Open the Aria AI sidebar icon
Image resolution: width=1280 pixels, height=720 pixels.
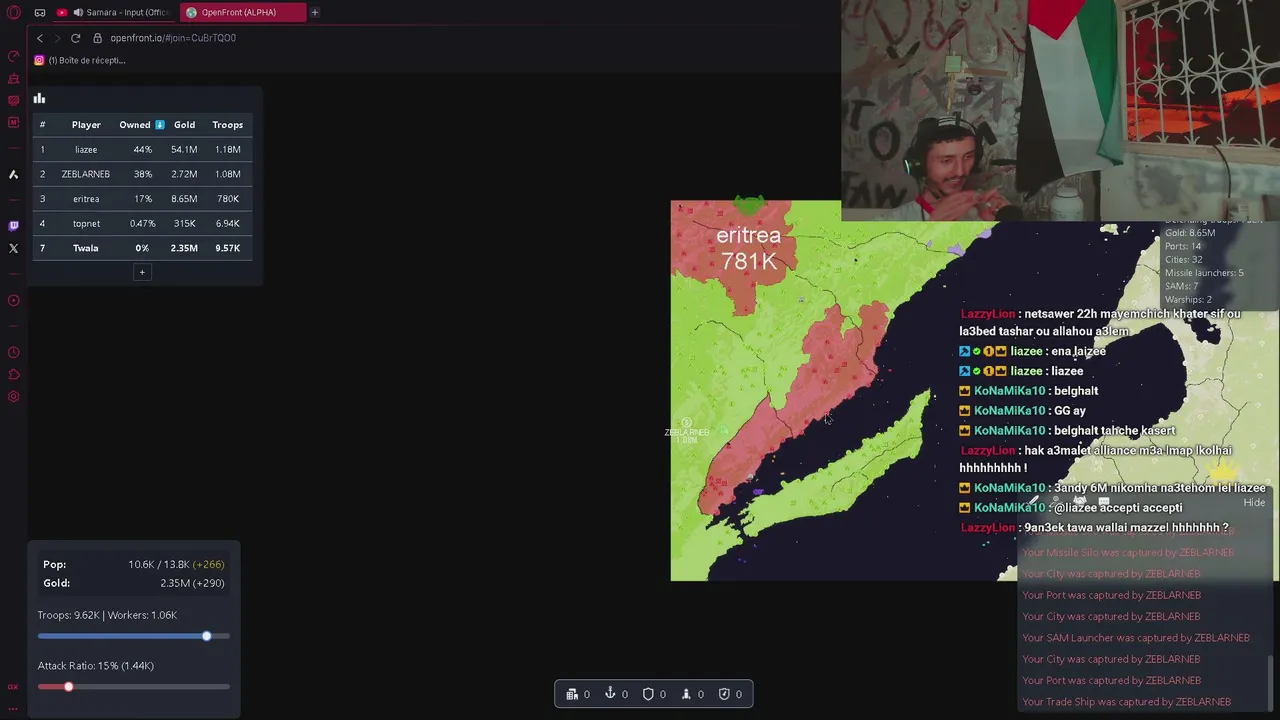[x=13, y=174]
